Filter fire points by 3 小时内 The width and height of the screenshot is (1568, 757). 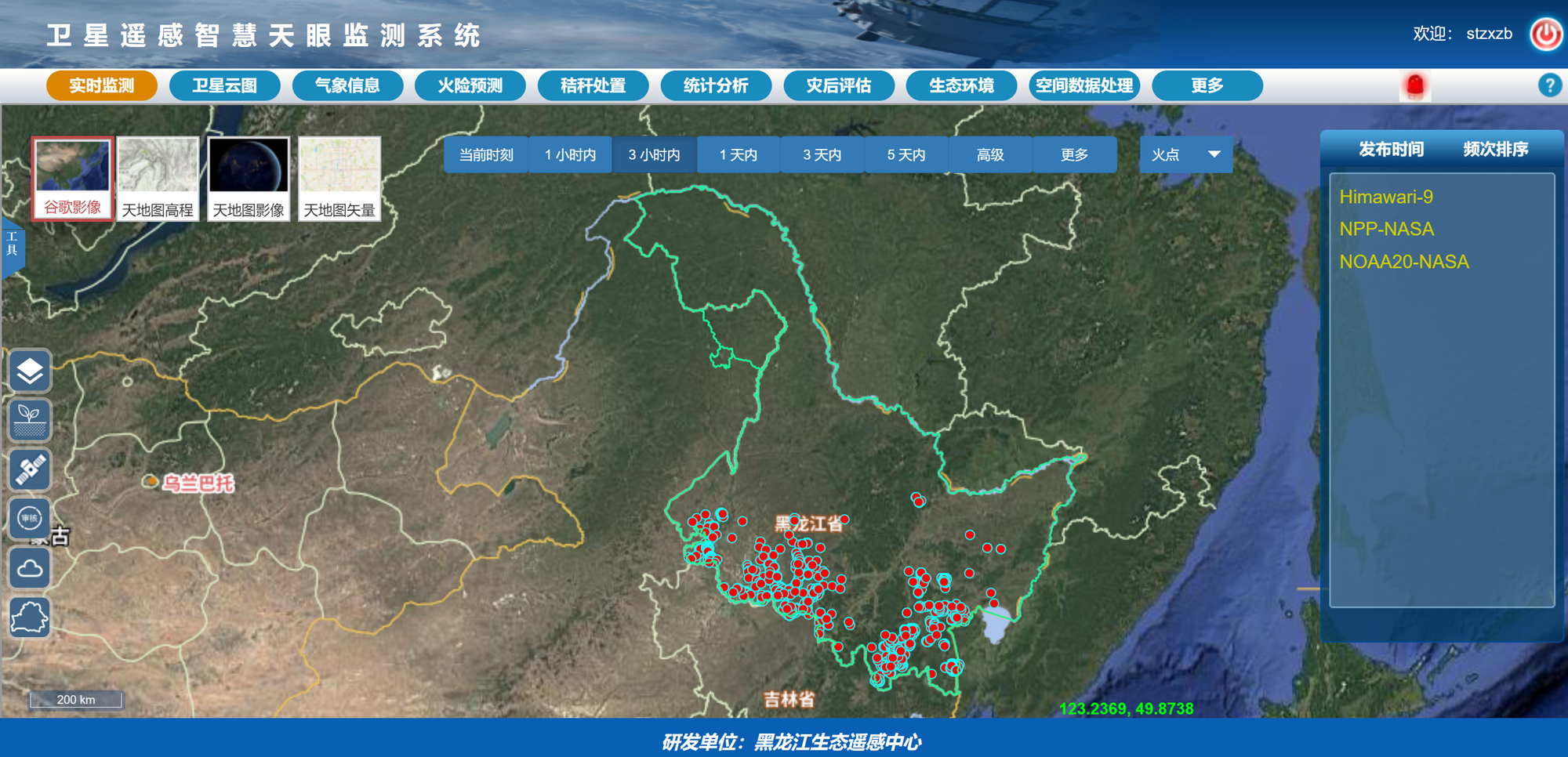654,155
